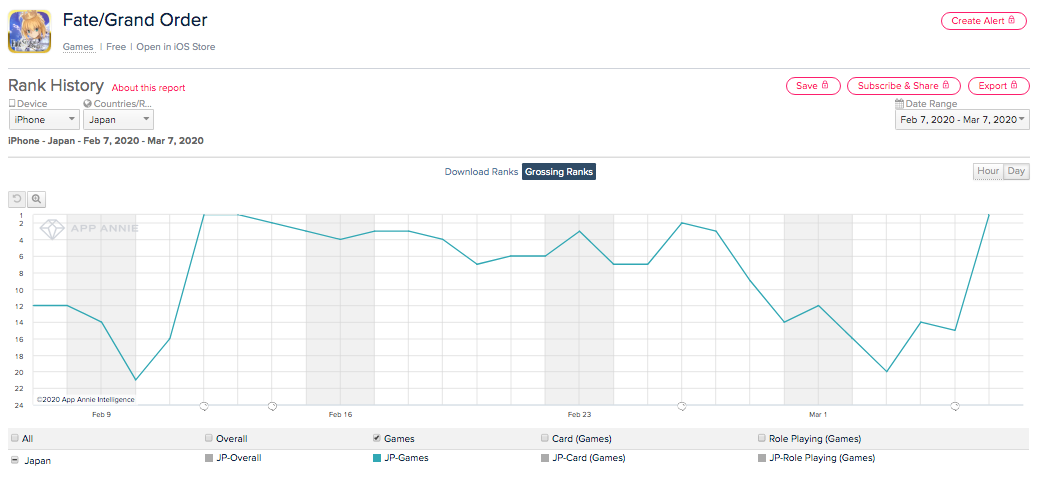Enable the Overall checkbox
This screenshot has height=479, width=1040.
(x=209, y=438)
